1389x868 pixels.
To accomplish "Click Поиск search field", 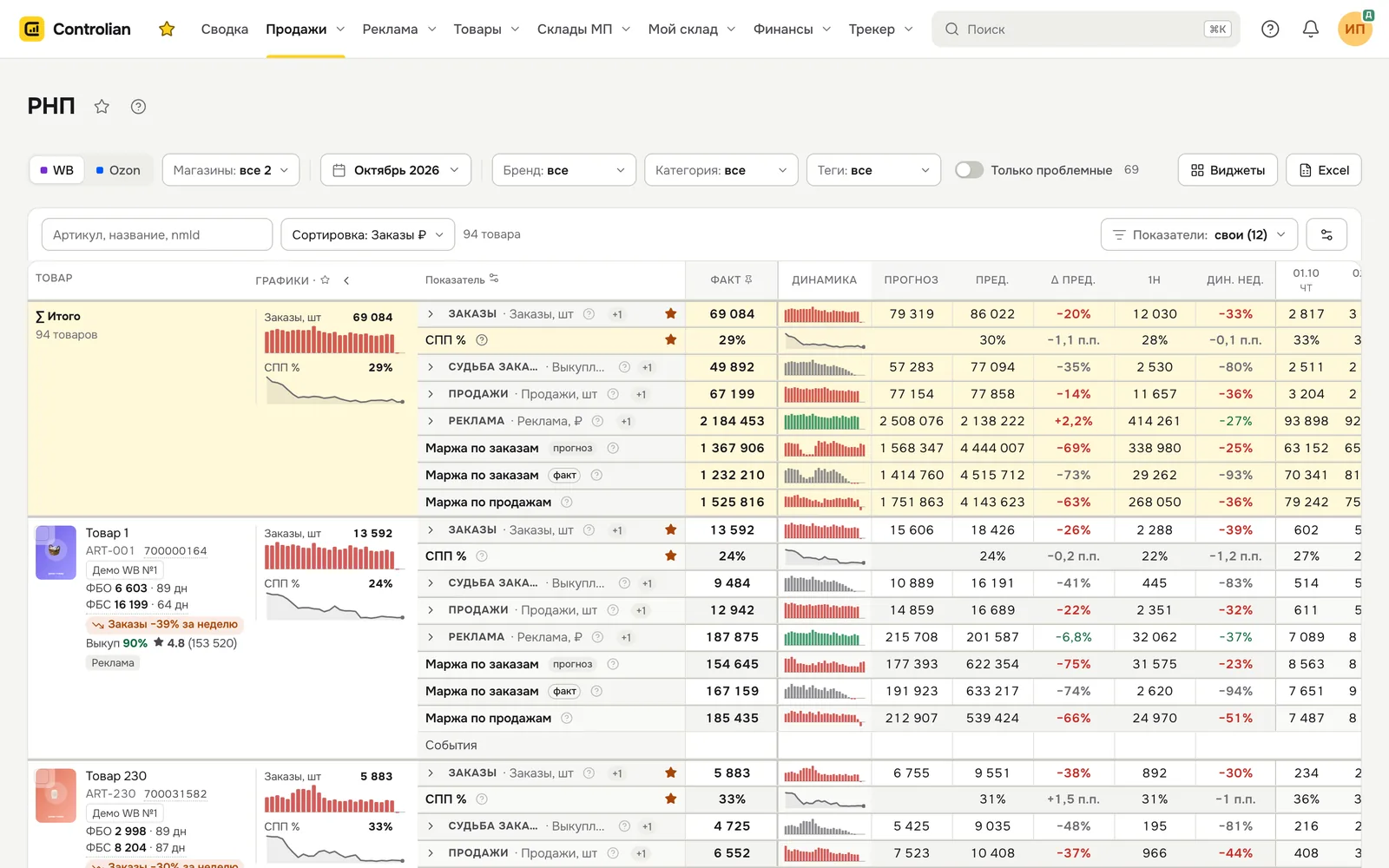I will click(1086, 29).
